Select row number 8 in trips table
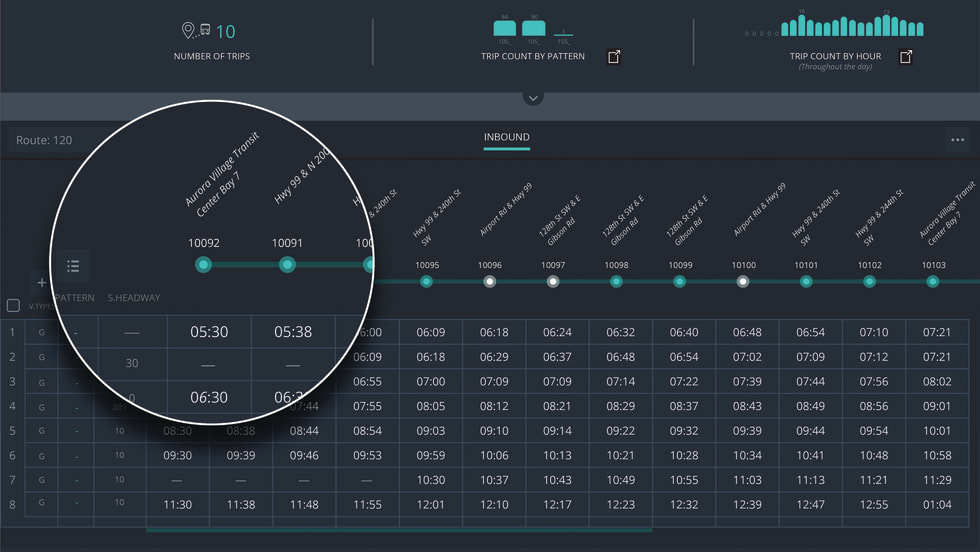980x552 pixels. pyautogui.click(x=13, y=504)
